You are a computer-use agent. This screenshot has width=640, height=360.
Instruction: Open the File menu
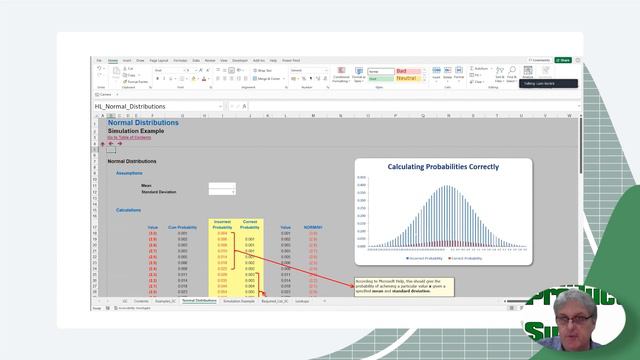point(99,60)
